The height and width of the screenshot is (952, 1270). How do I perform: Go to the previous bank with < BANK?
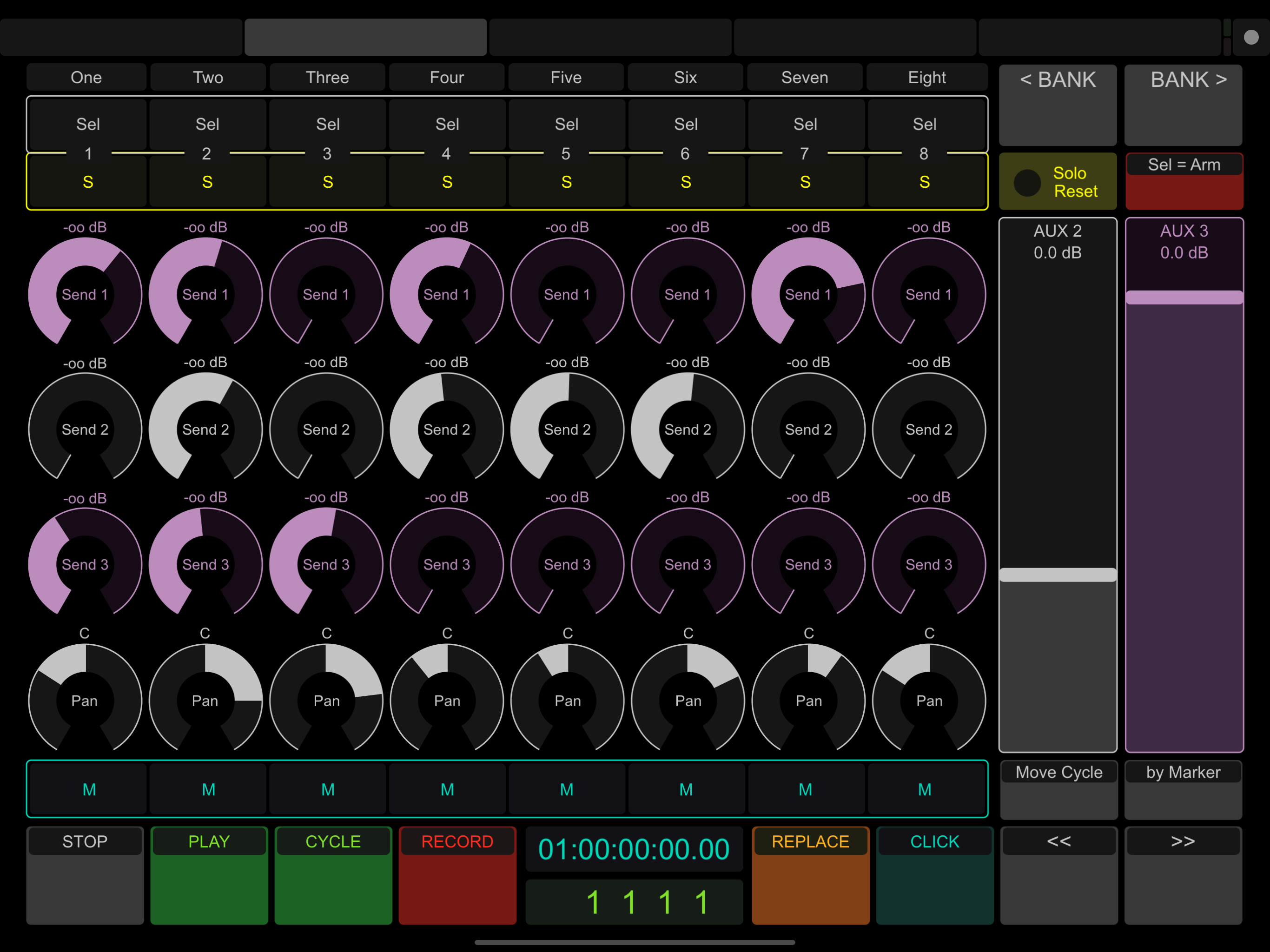click(x=1058, y=105)
